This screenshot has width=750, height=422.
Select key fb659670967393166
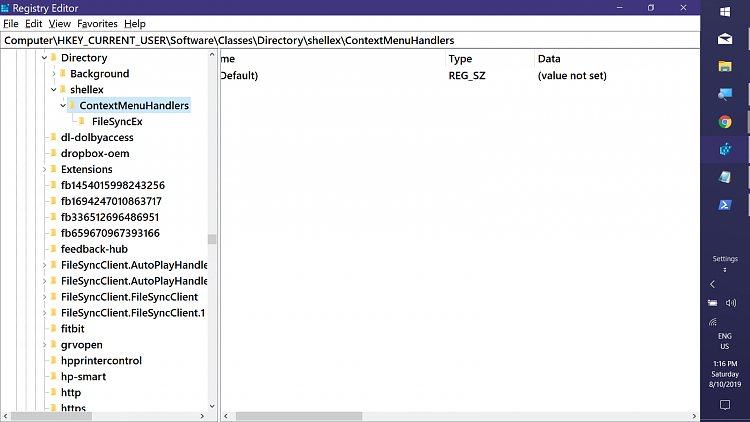(x=110, y=233)
